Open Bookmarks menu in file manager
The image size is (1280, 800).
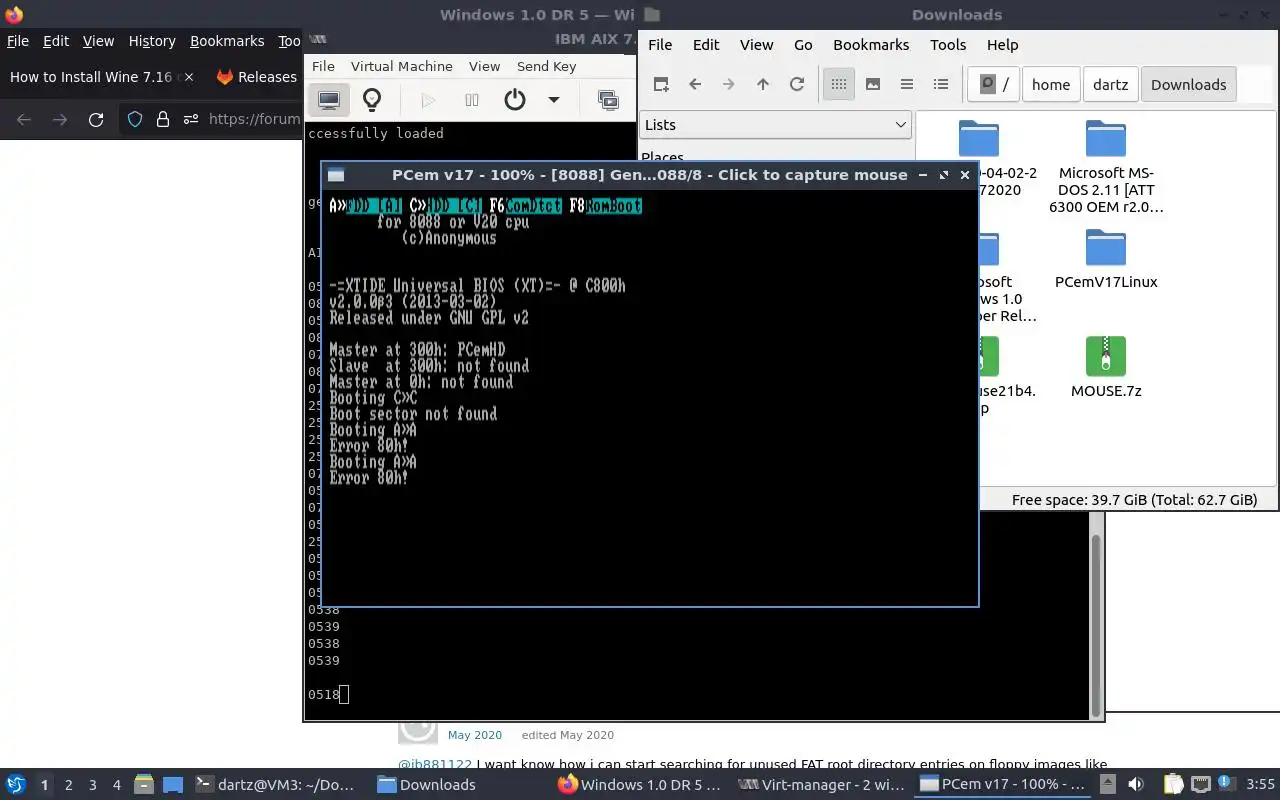click(871, 45)
